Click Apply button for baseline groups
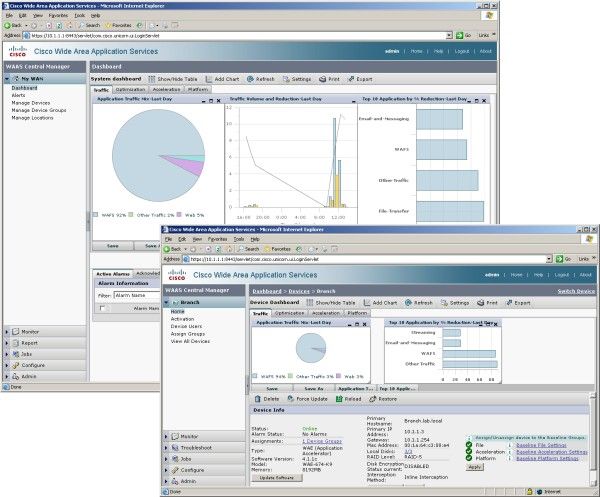 [x=475, y=467]
